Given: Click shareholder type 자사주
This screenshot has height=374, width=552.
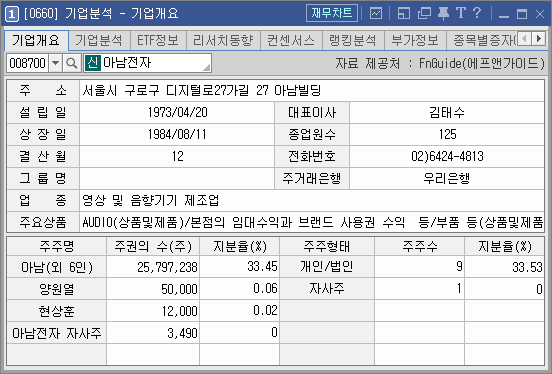Looking at the screenshot, I should [327, 289].
